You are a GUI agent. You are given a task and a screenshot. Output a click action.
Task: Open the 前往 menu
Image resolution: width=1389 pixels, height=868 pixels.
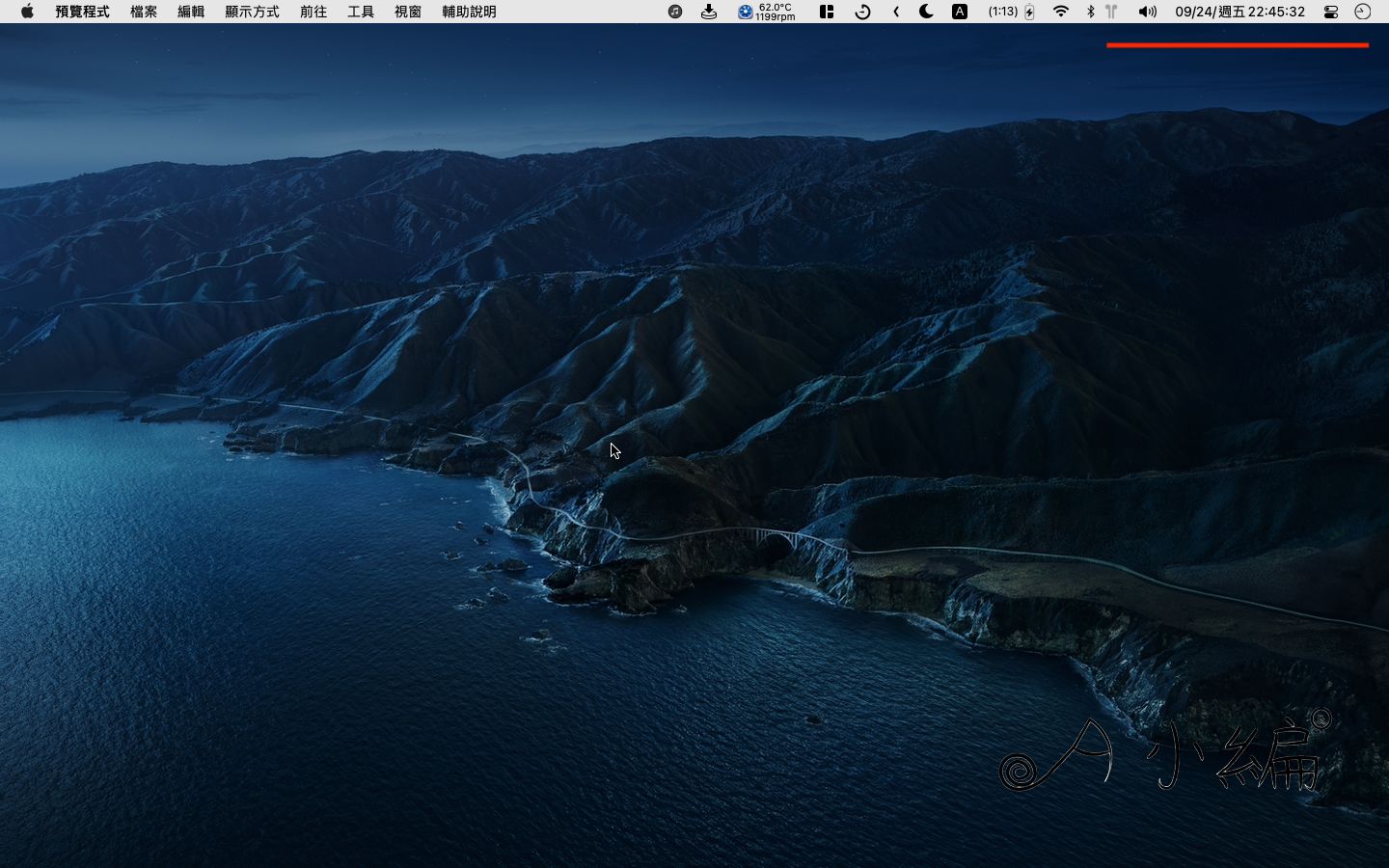pos(313,12)
